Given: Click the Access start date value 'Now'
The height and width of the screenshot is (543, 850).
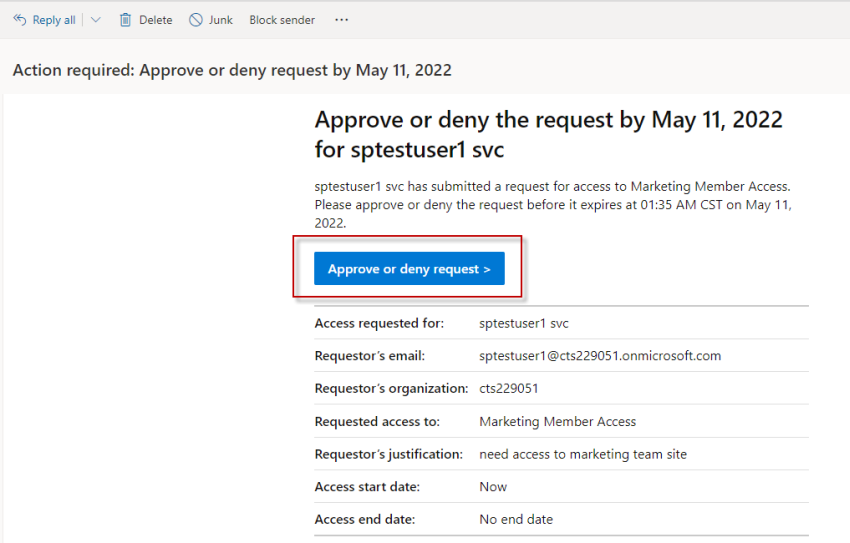Looking at the screenshot, I should click(x=493, y=487).
